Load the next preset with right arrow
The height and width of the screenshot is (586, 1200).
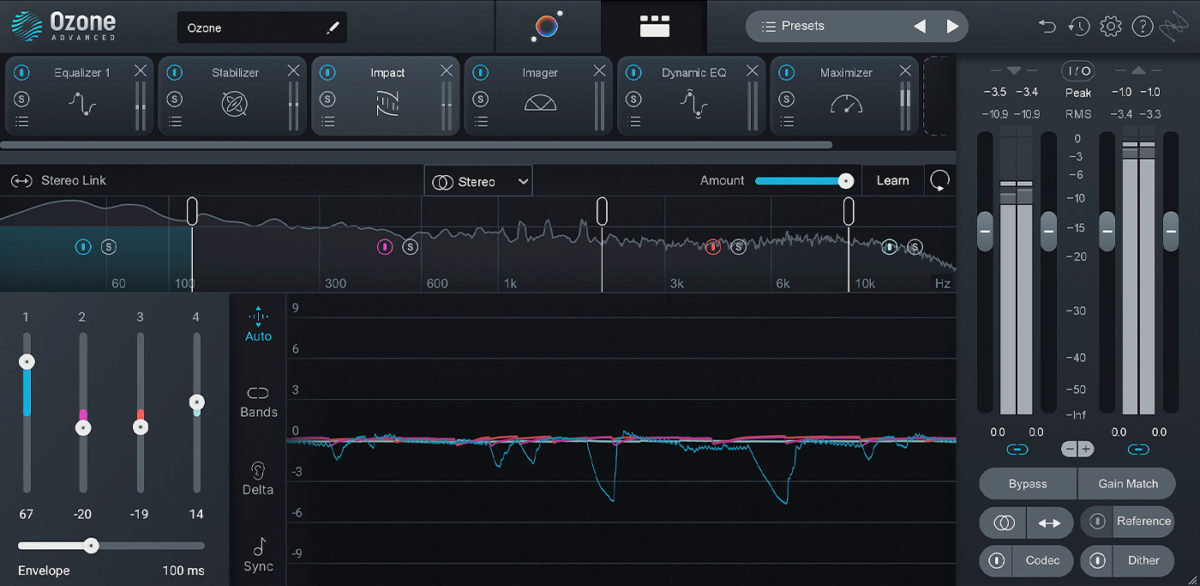click(x=952, y=27)
